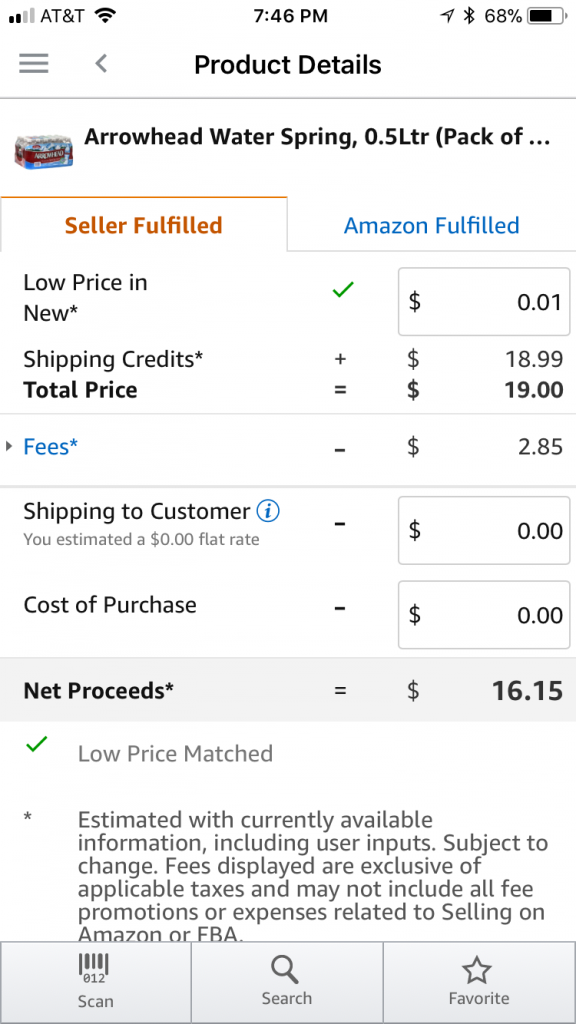Viewport: 576px width, 1024px height.
Task: Open the Arrowhead Water product thumbnail
Action: coord(44,152)
